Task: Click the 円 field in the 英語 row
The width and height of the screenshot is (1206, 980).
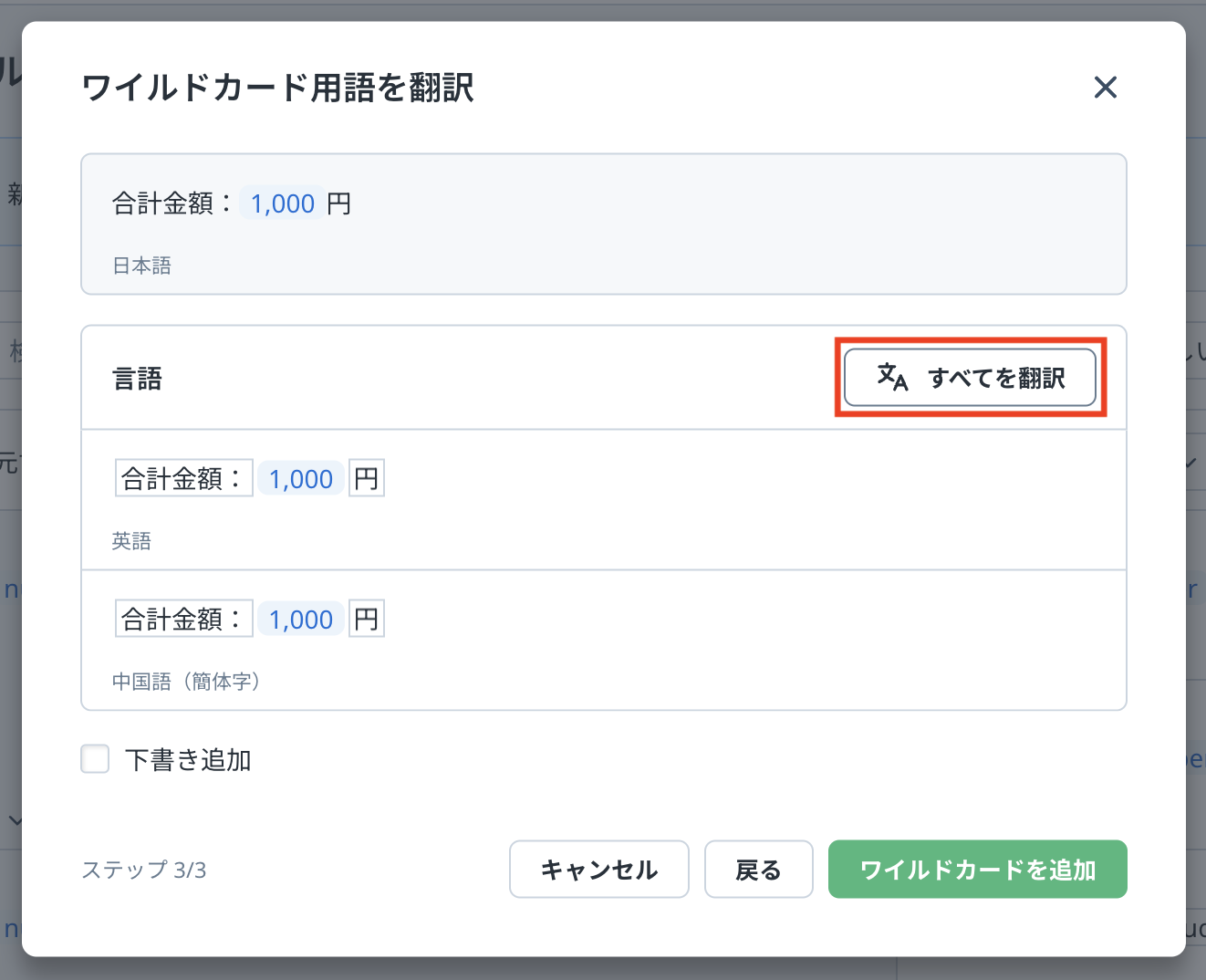Action: [367, 478]
